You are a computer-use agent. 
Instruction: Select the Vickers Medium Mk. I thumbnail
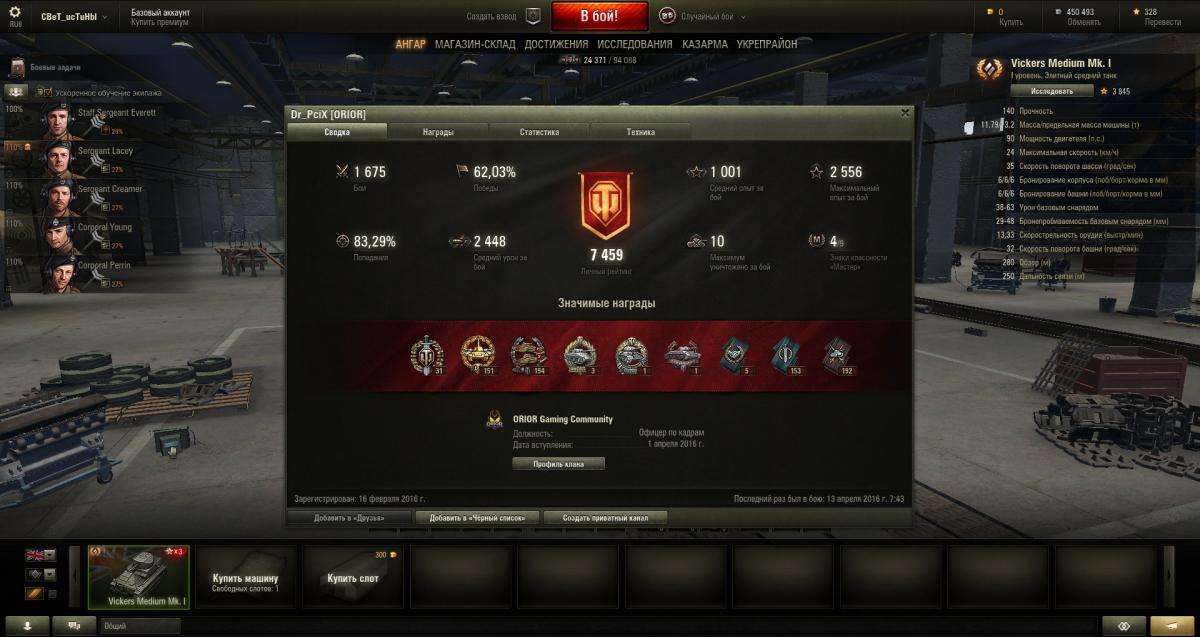pyautogui.click(x=139, y=576)
